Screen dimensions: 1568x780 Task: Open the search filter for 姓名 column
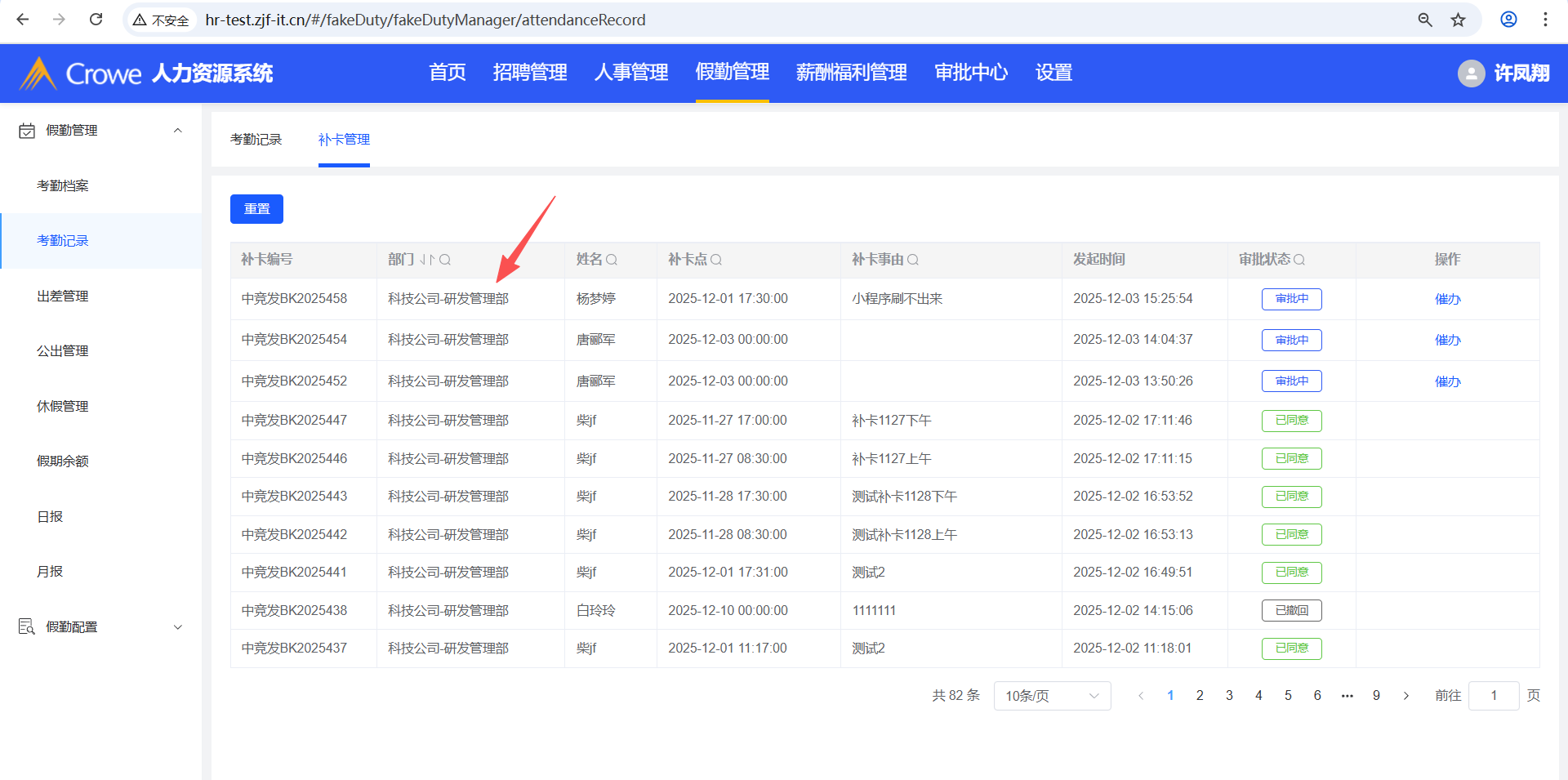coord(612,260)
